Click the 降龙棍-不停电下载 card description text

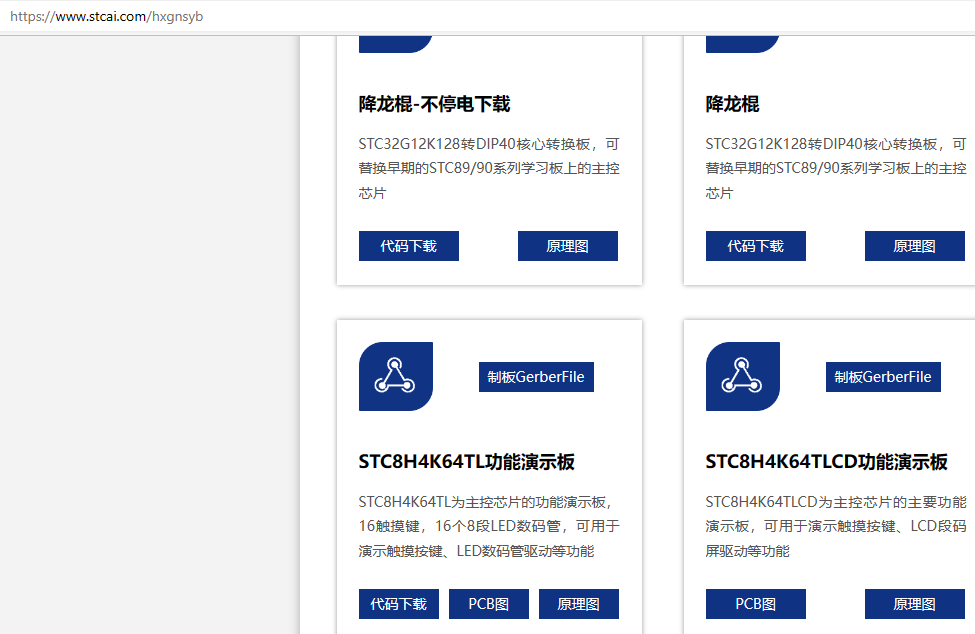click(489, 168)
